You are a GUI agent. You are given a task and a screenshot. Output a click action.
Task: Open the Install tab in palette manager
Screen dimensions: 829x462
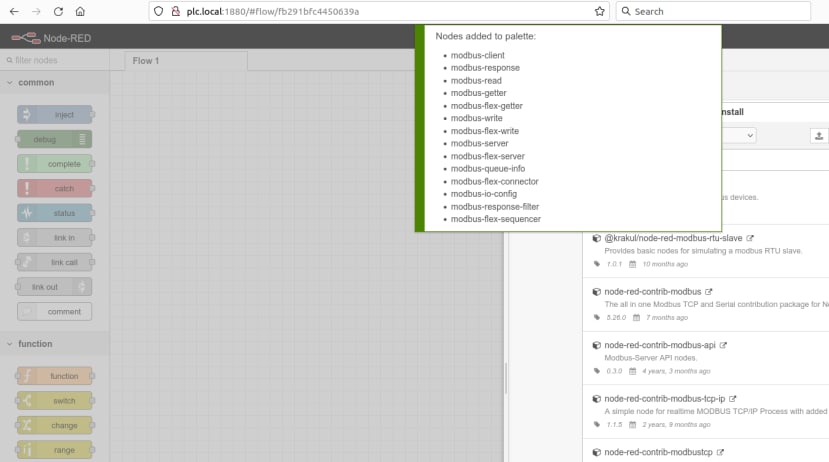733,112
